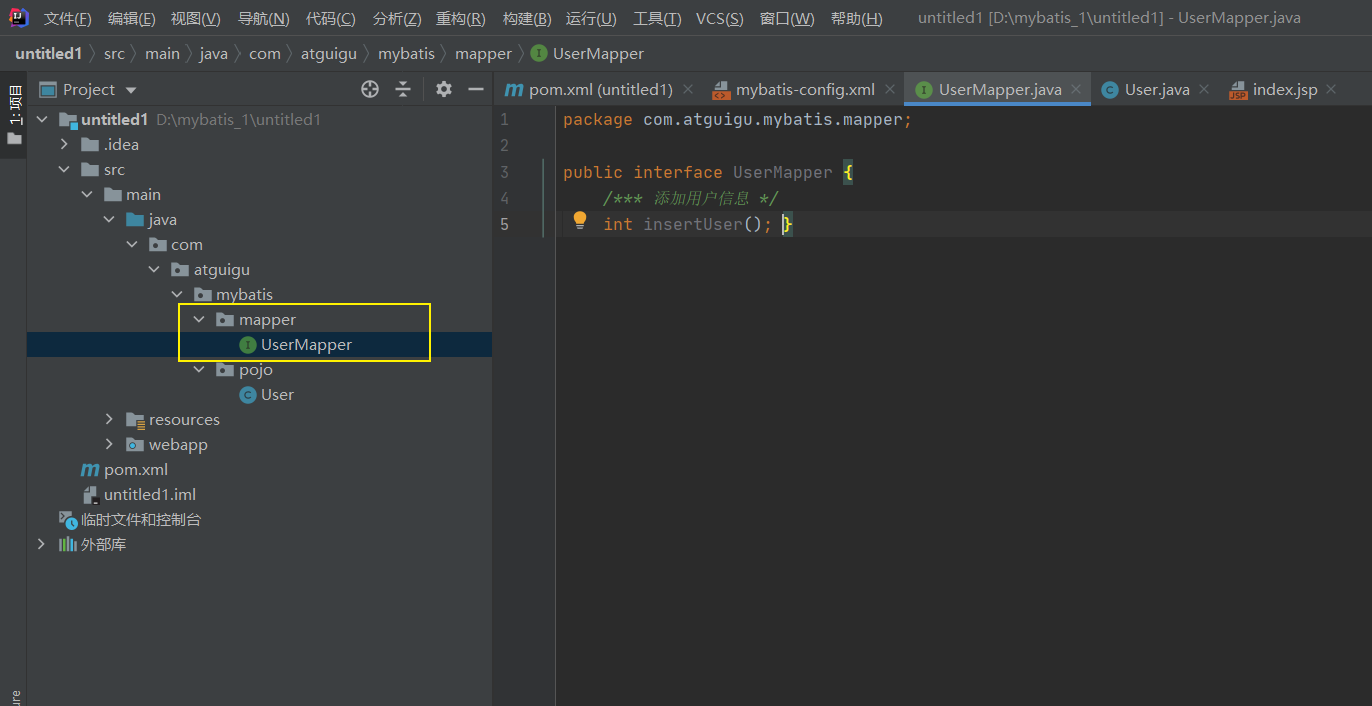Select User under pojo in tree
The image size is (1372, 706).
click(x=277, y=395)
